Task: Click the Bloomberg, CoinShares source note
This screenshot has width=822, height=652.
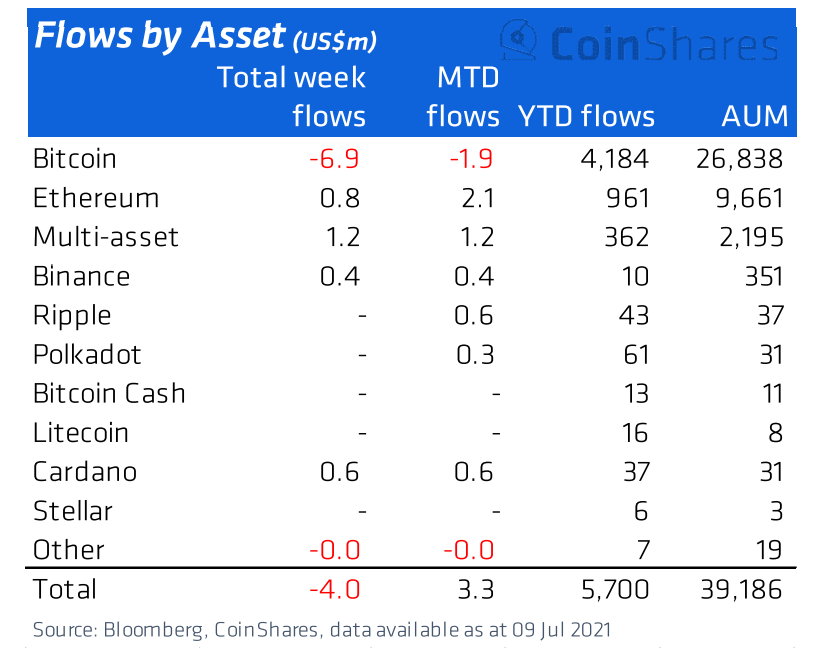Action: pyautogui.click(x=321, y=629)
